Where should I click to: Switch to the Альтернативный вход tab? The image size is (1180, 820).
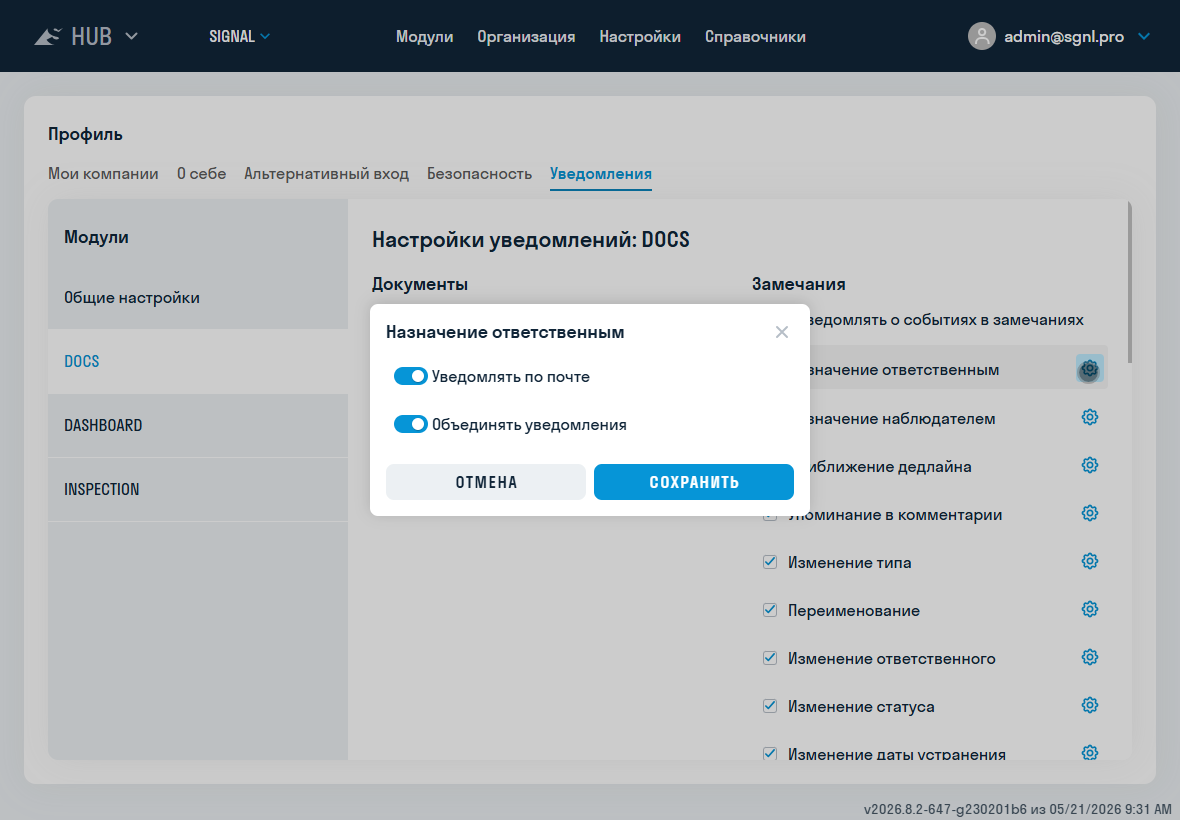coord(326,174)
